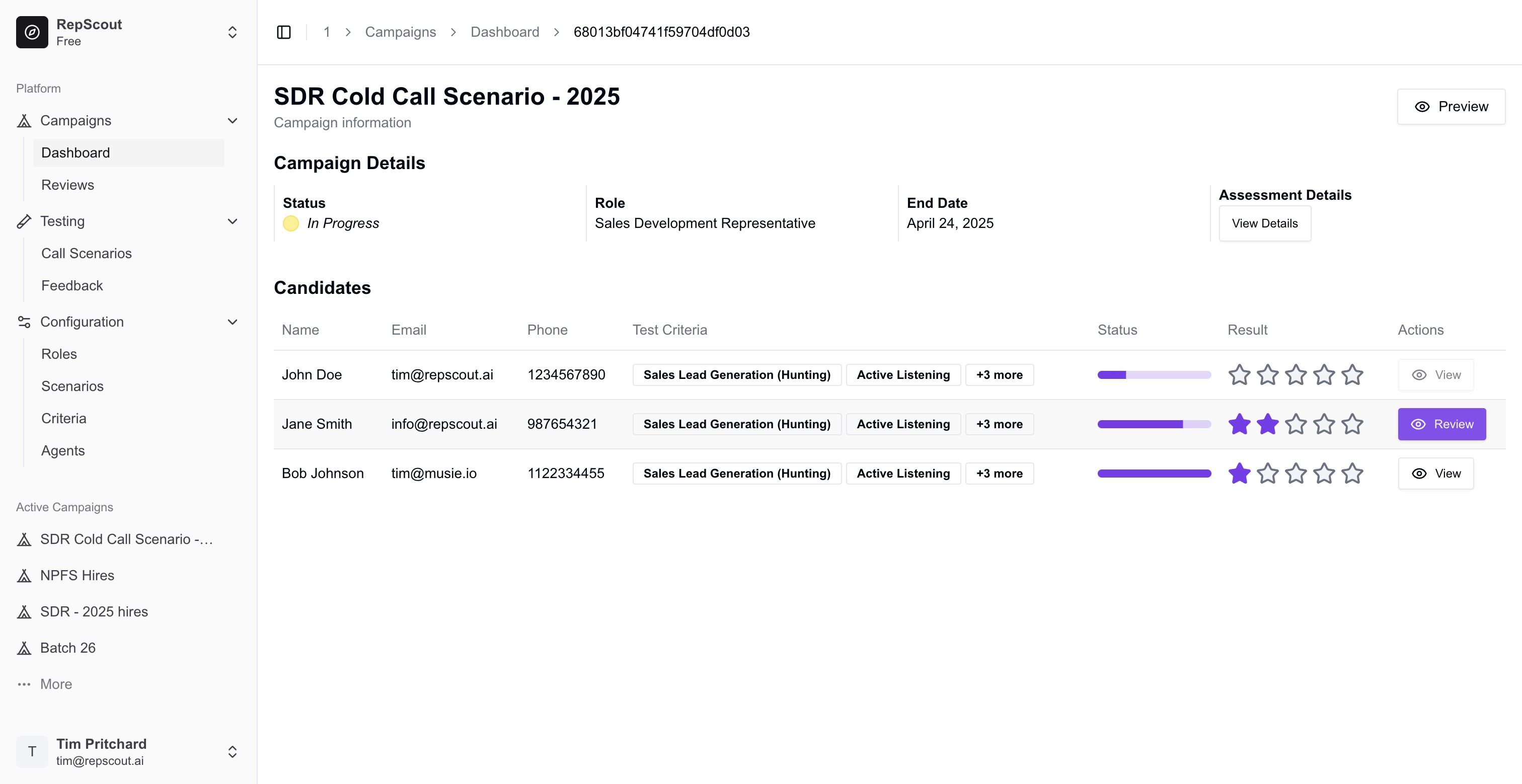Click email tim@musie.io
The image size is (1522, 784).
click(x=434, y=473)
